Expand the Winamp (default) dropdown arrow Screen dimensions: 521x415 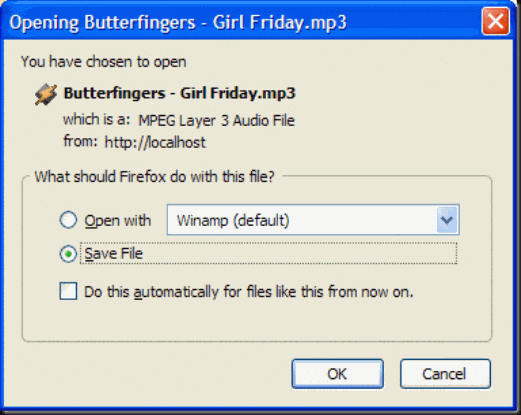tap(447, 220)
